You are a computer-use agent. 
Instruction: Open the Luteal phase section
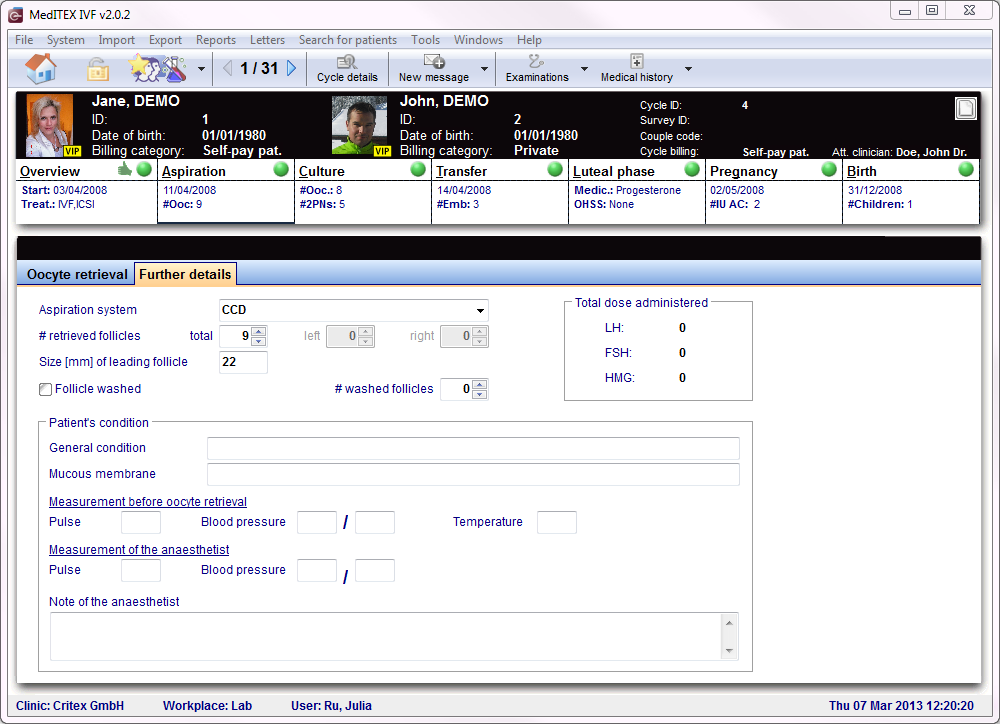(614, 172)
